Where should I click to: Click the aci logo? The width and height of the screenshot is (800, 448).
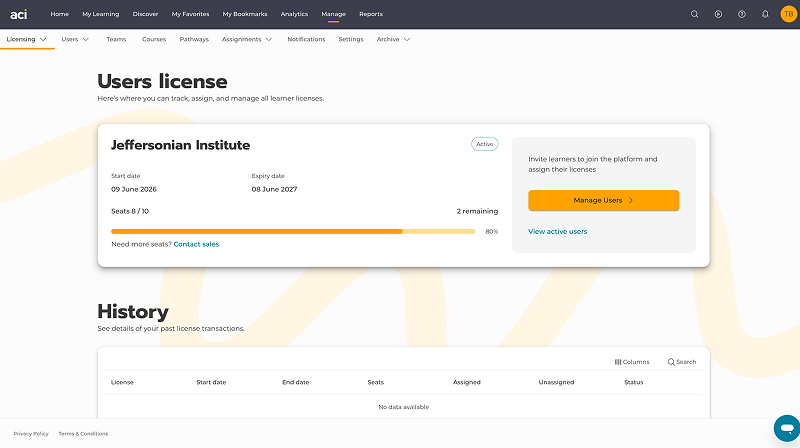[18, 14]
